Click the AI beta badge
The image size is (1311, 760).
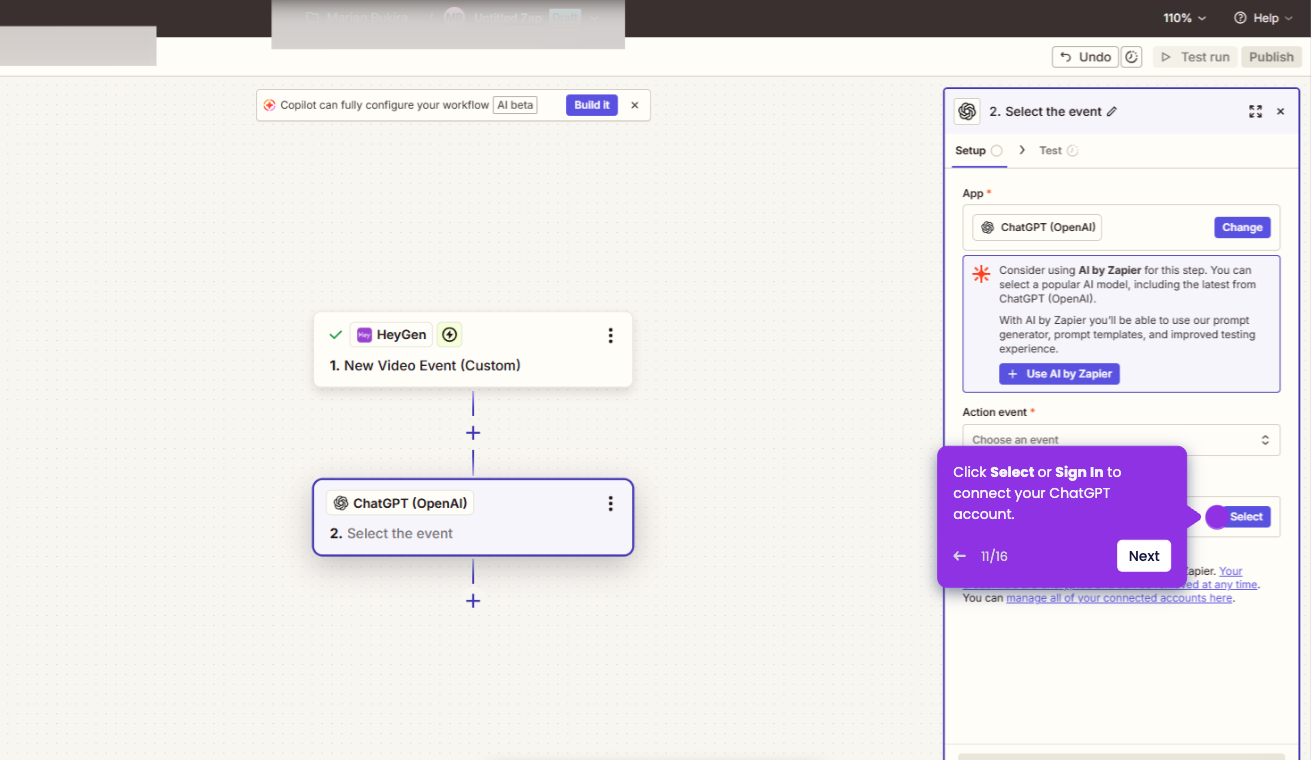tap(515, 105)
